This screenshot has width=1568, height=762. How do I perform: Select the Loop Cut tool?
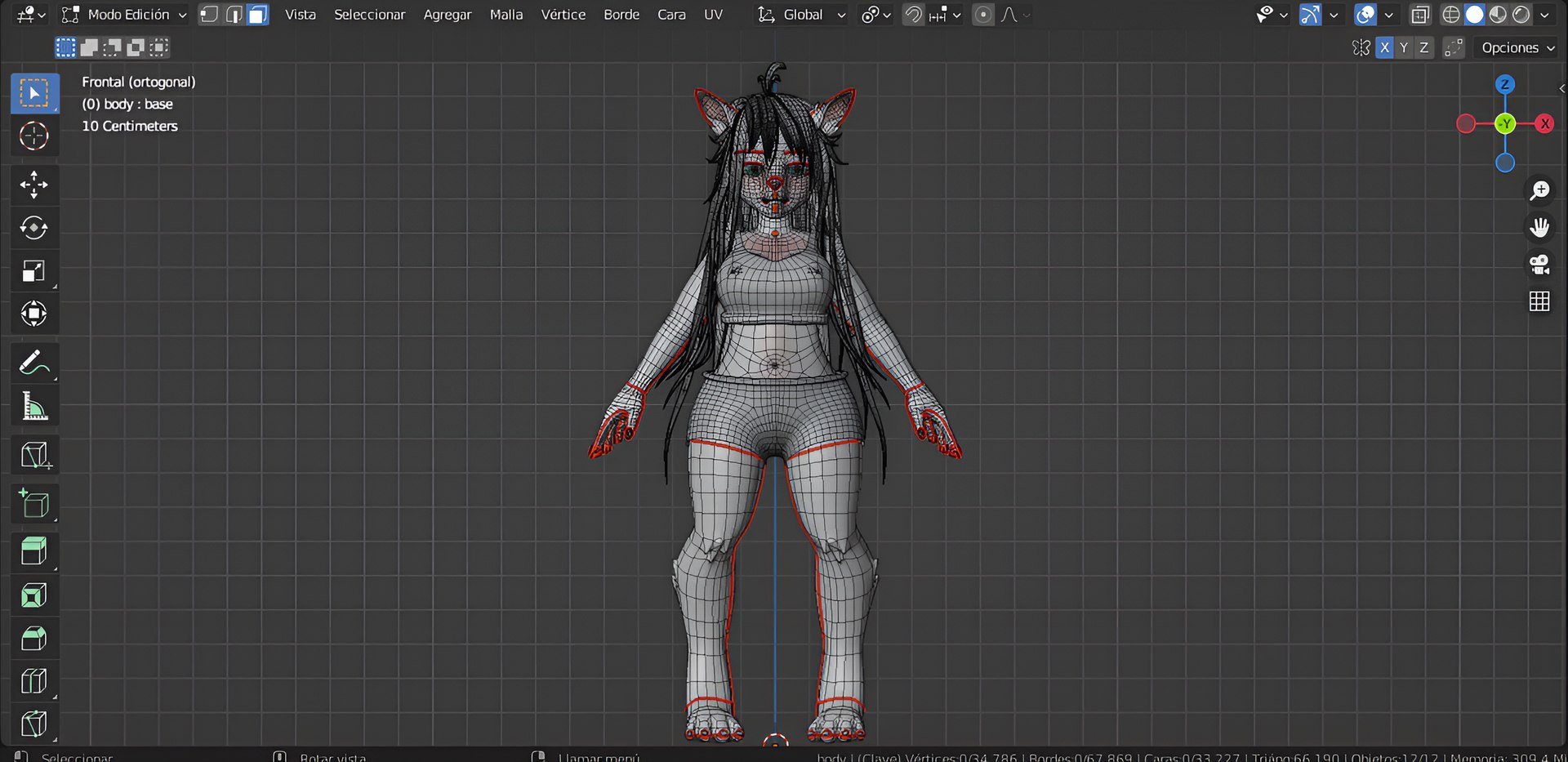[x=34, y=681]
